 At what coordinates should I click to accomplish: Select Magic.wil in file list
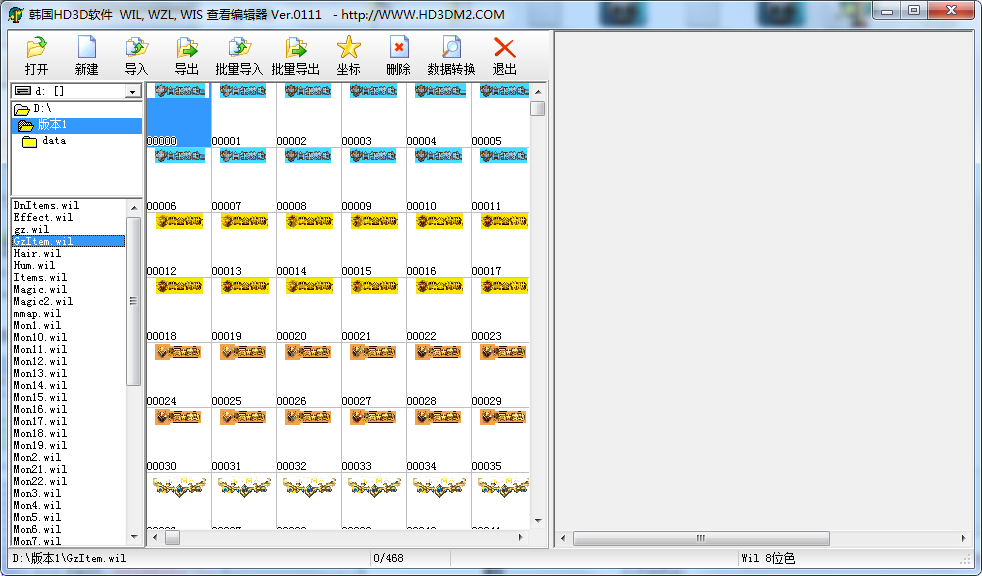69,289
